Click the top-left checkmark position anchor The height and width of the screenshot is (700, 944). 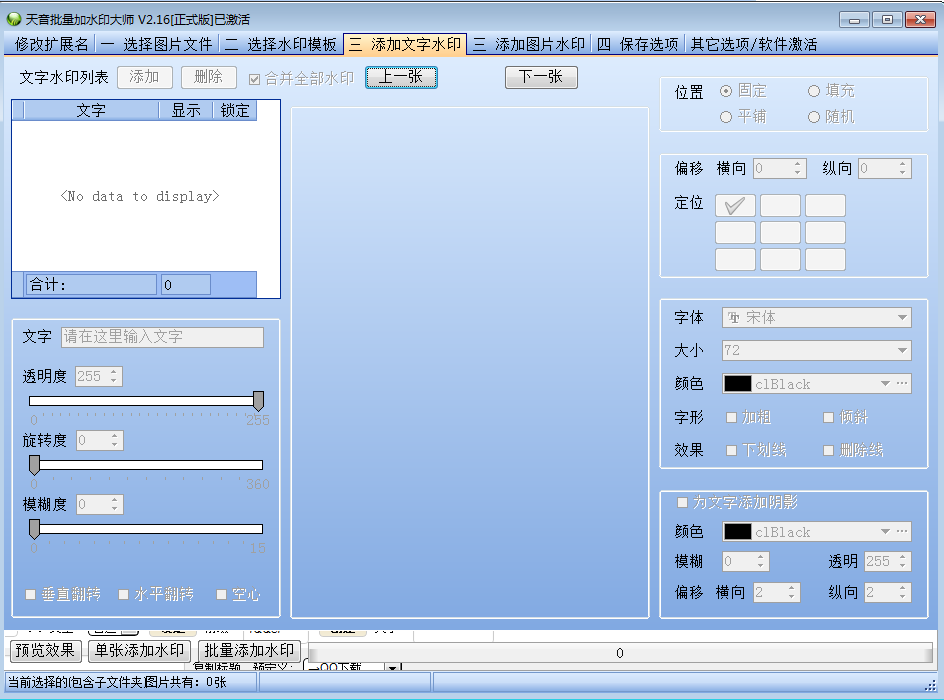735,206
